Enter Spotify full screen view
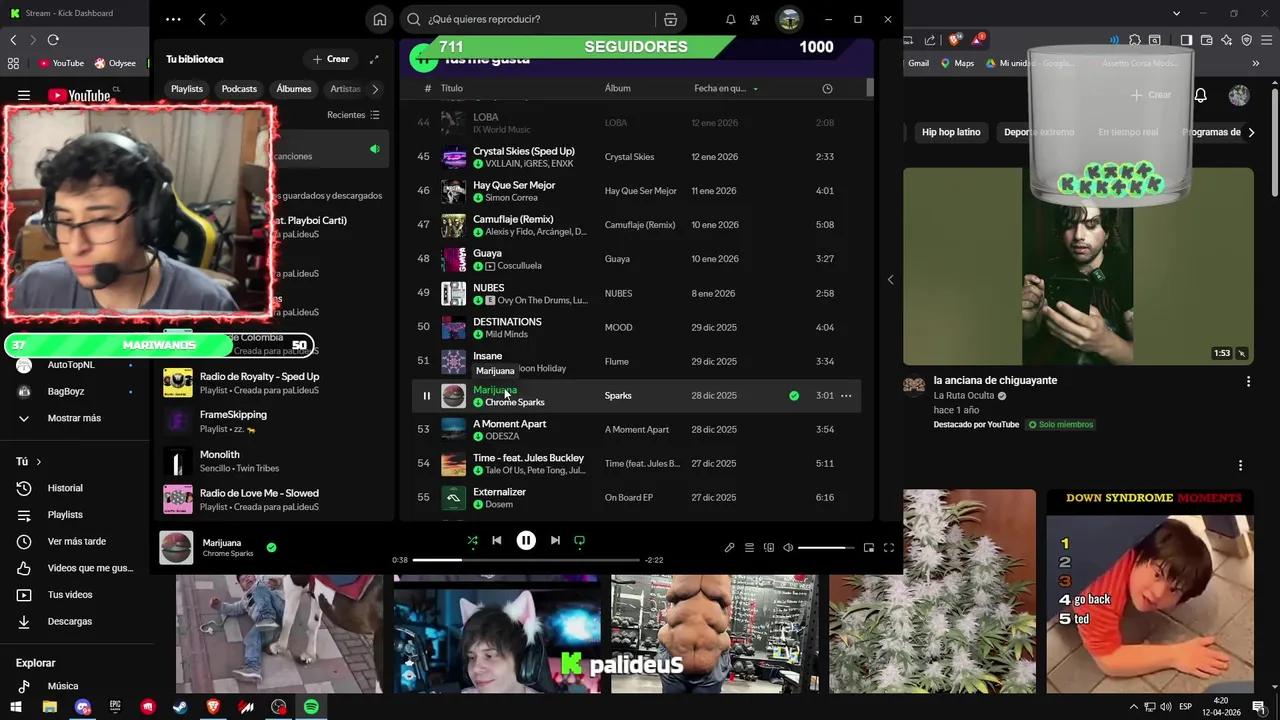This screenshot has width=1280, height=720. (x=888, y=547)
